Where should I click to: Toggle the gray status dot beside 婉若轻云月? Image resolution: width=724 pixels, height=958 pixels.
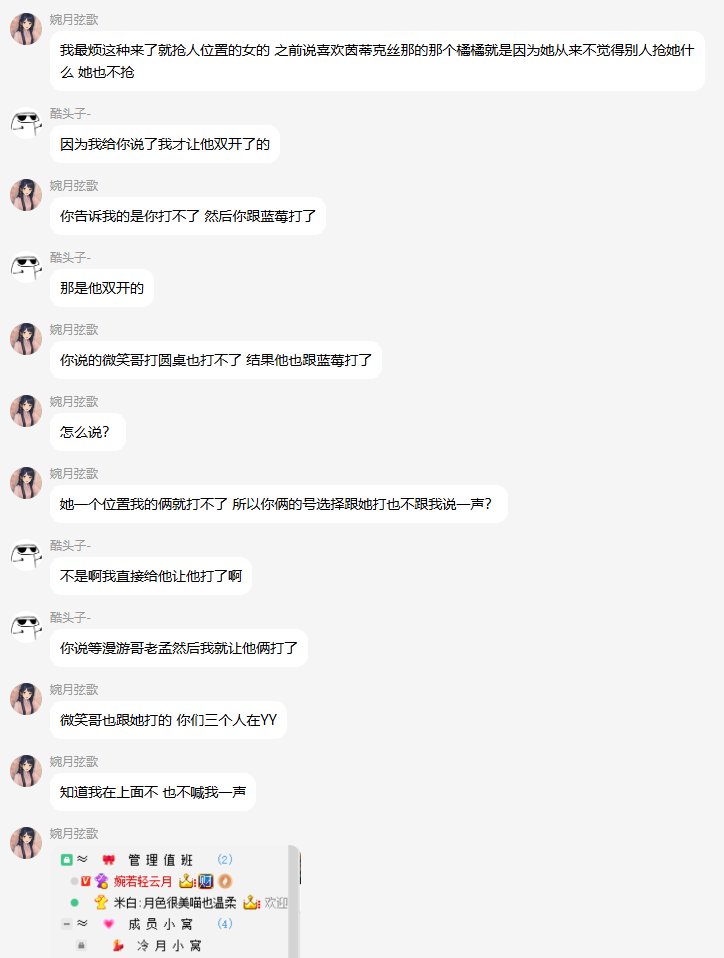74,881
